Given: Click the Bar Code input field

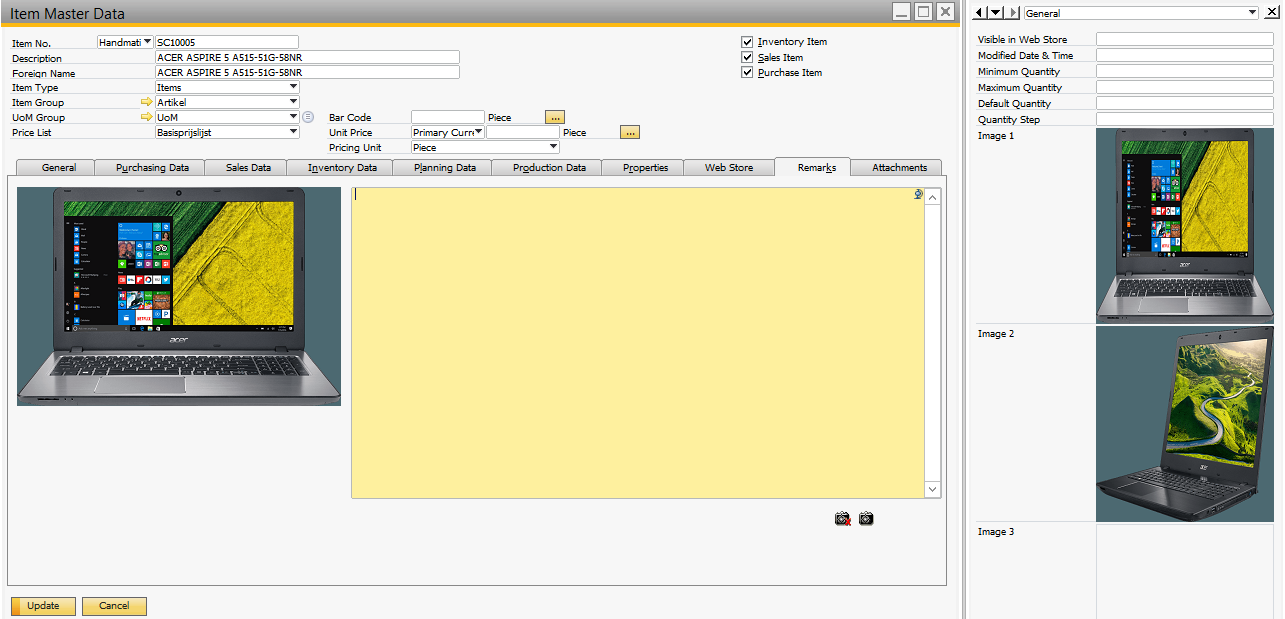Looking at the screenshot, I should 447,117.
